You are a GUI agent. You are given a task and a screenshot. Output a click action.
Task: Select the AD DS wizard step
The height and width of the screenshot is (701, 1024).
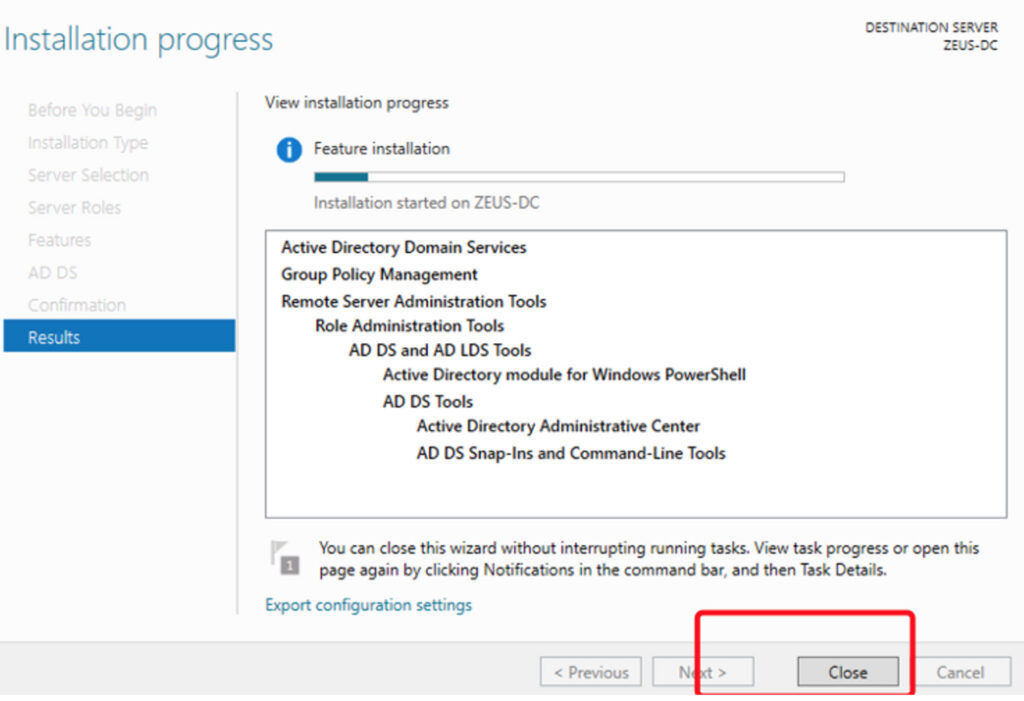[x=52, y=273]
